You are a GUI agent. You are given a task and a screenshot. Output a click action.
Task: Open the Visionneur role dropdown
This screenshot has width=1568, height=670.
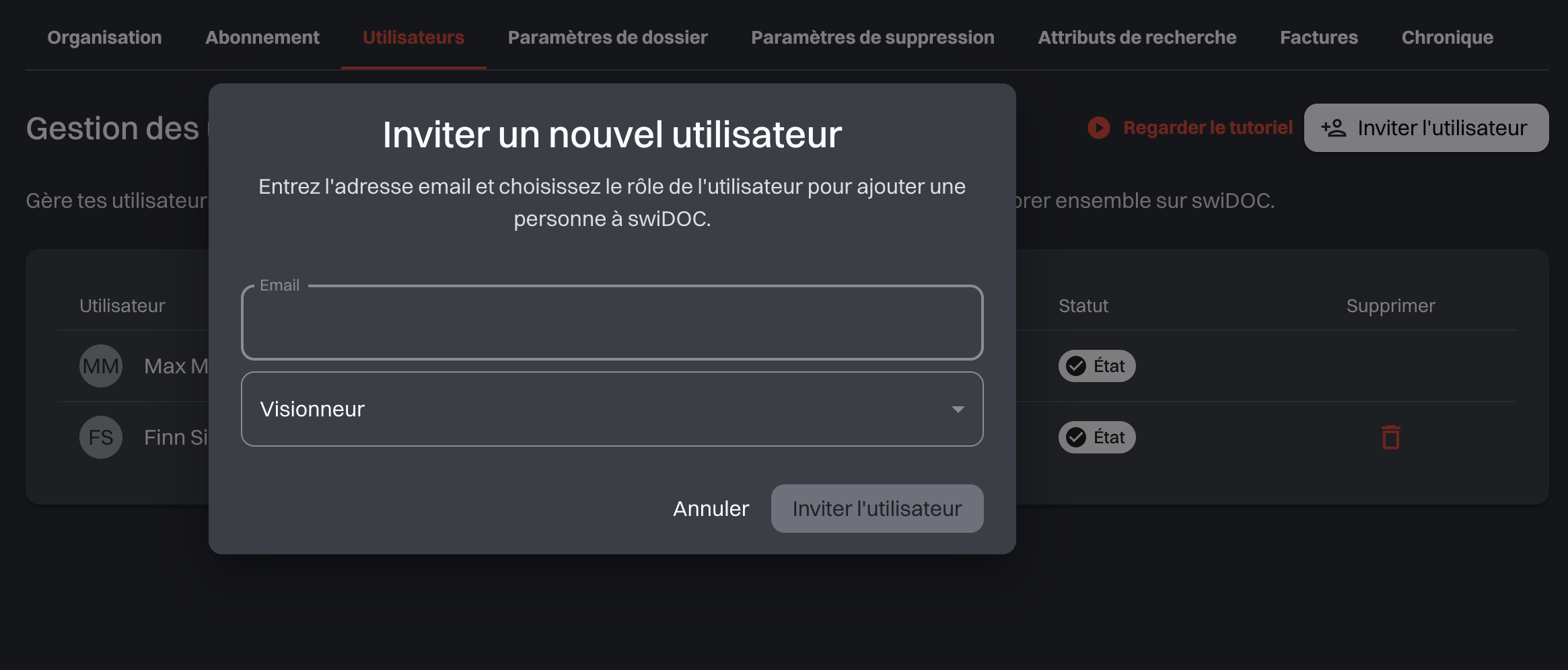(x=611, y=409)
